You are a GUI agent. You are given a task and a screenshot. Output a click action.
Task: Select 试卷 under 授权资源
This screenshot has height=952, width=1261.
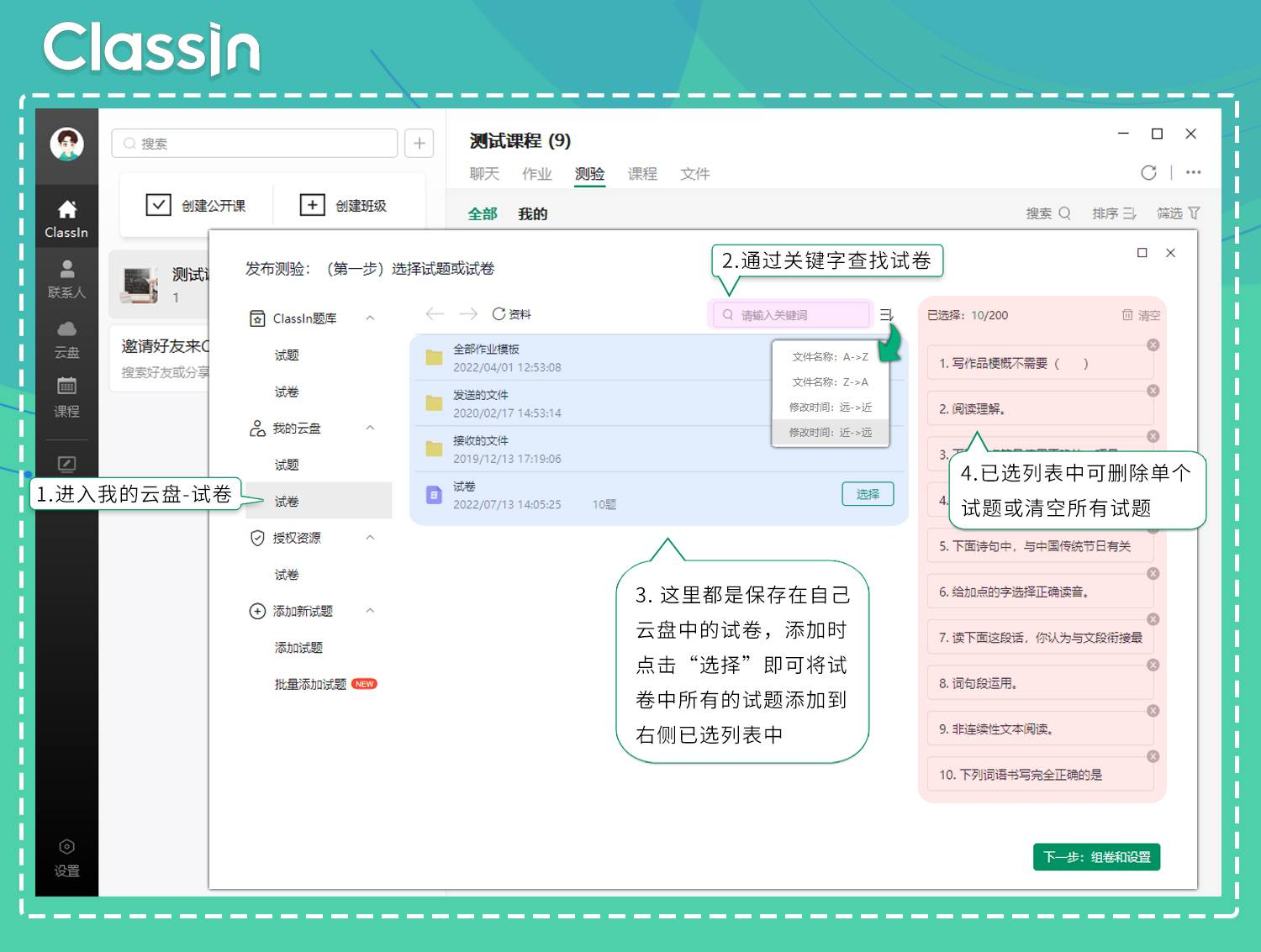point(287,575)
